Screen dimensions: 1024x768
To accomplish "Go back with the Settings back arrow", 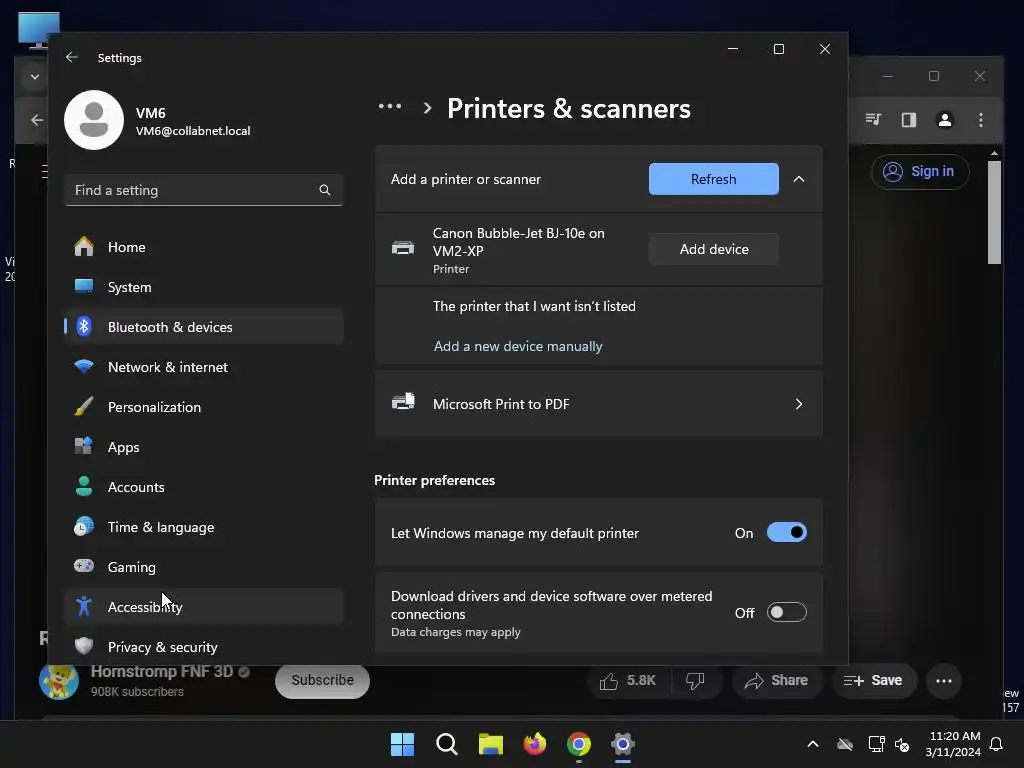I will click(x=72, y=57).
